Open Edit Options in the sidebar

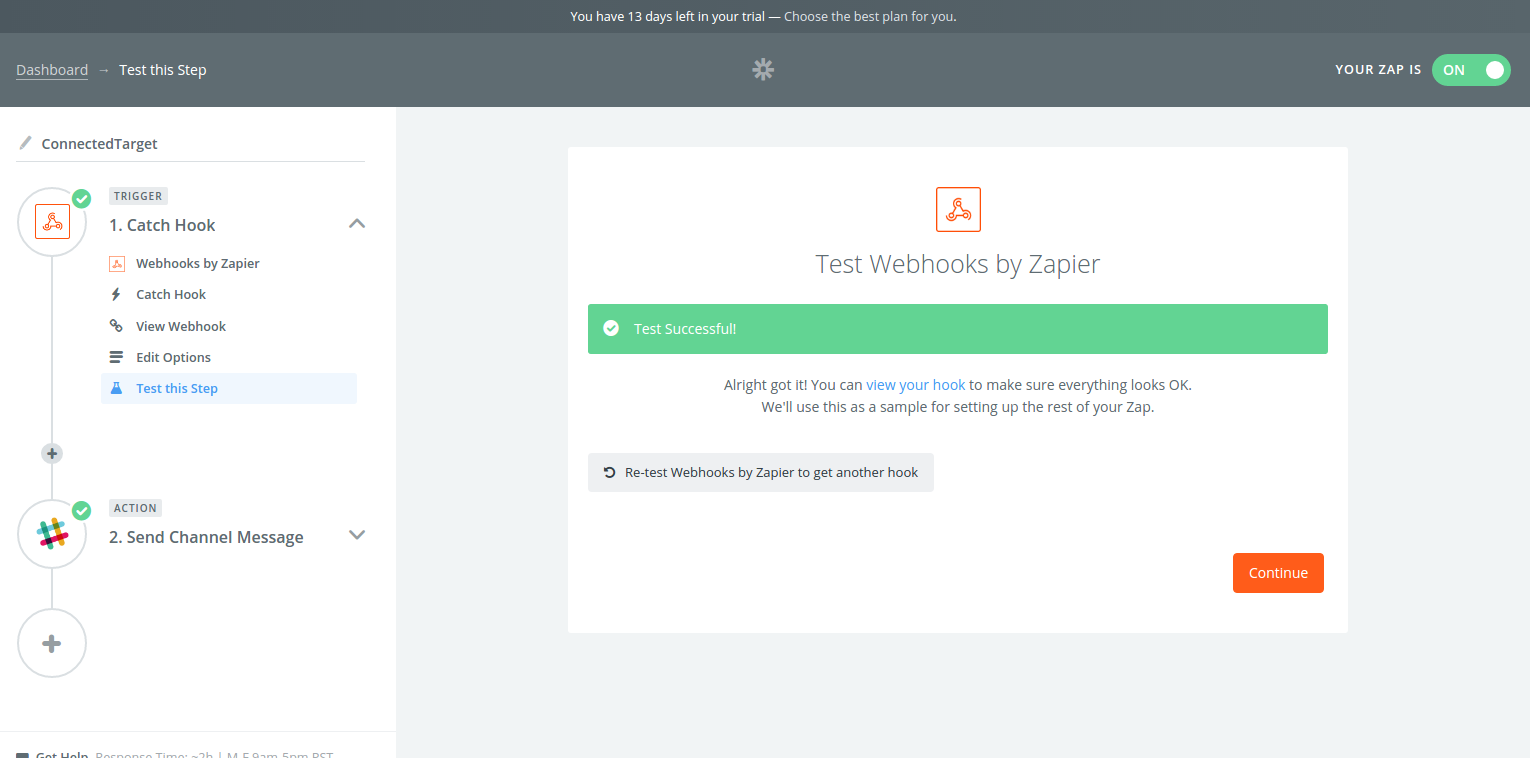[x=173, y=358]
